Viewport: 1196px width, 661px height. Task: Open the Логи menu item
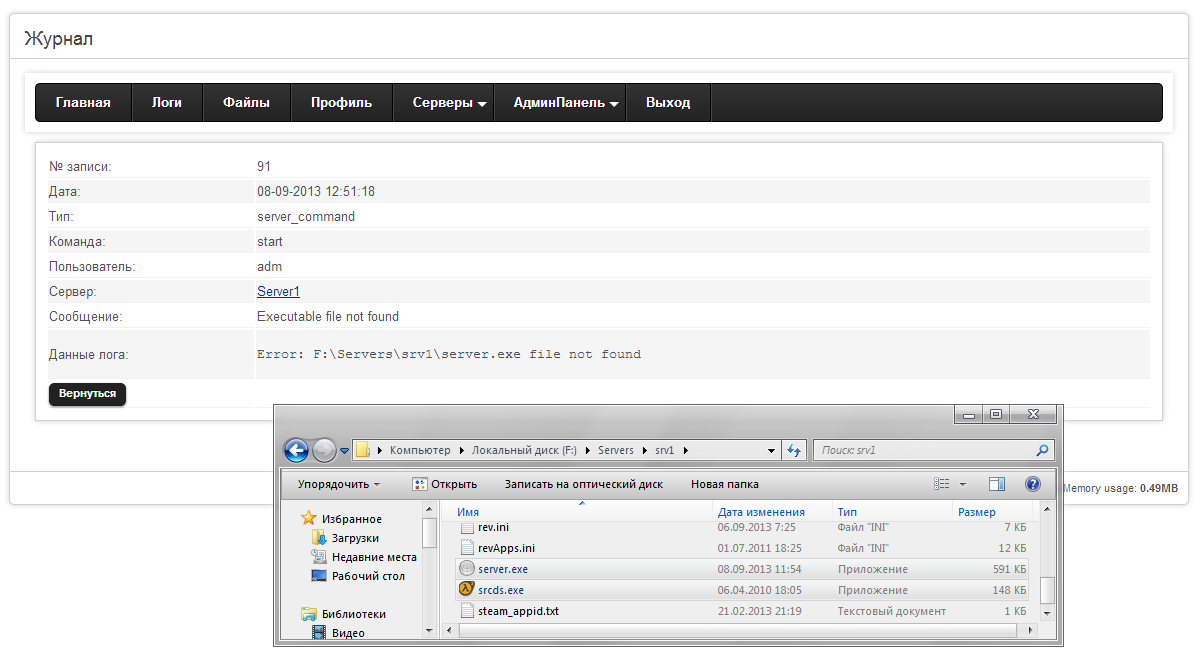pos(166,103)
